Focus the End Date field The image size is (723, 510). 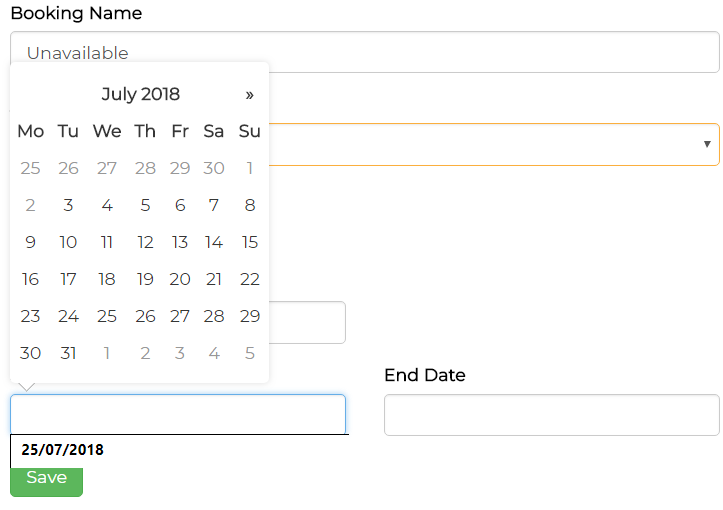point(551,415)
